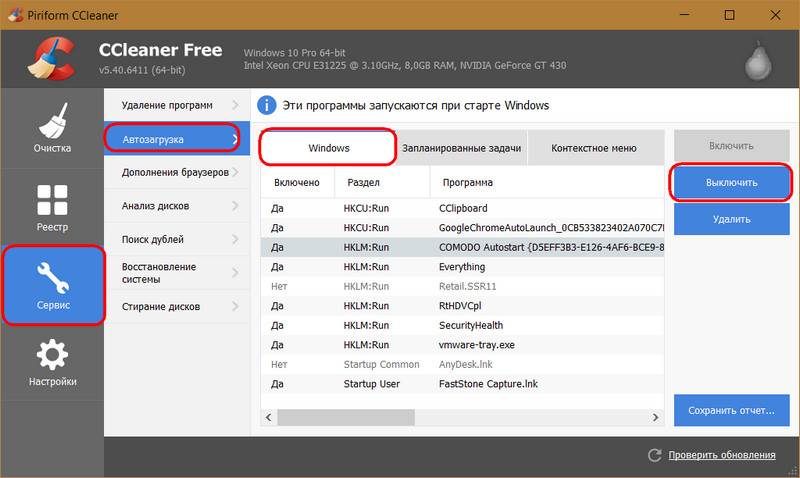
Task: Click the chevron next to Поиск дублей
Action: pyautogui.click(x=235, y=239)
